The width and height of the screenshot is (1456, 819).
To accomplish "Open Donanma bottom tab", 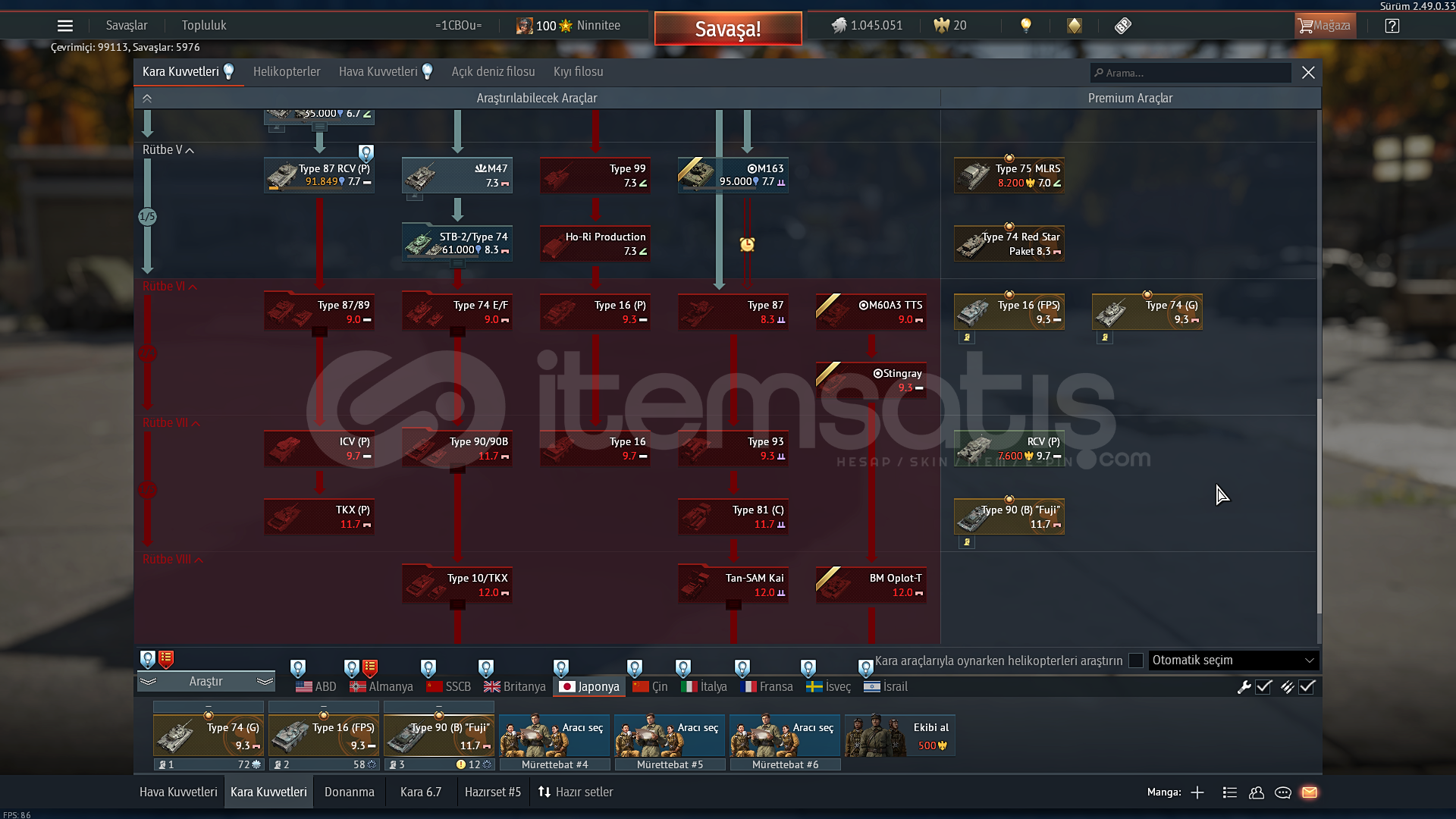I will tap(350, 792).
